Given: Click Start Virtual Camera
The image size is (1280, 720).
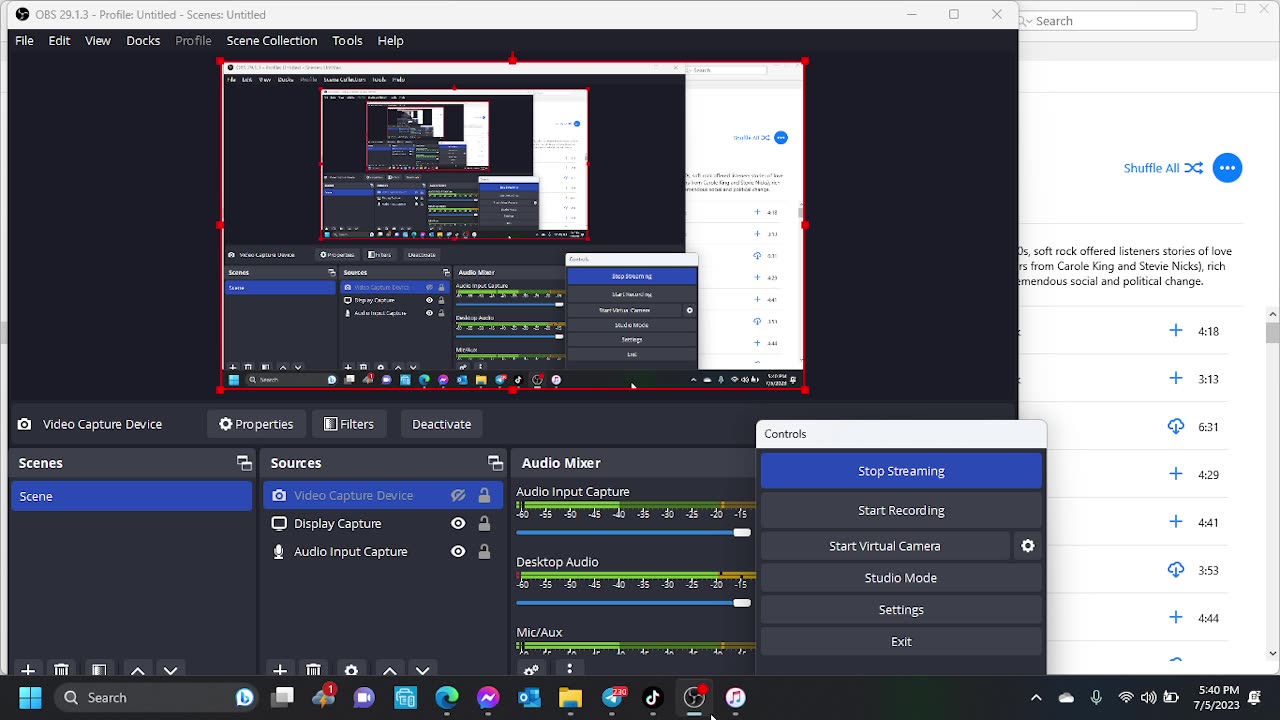Looking at the screenshot, I should (x=885, y=546).
